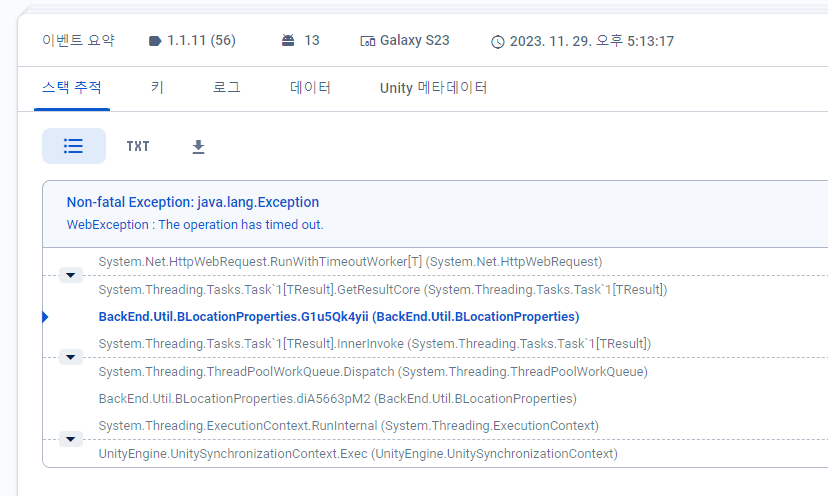Switch to TXT view of stack trace
Viewport: 828px width, 496px height.
point(138,146)
